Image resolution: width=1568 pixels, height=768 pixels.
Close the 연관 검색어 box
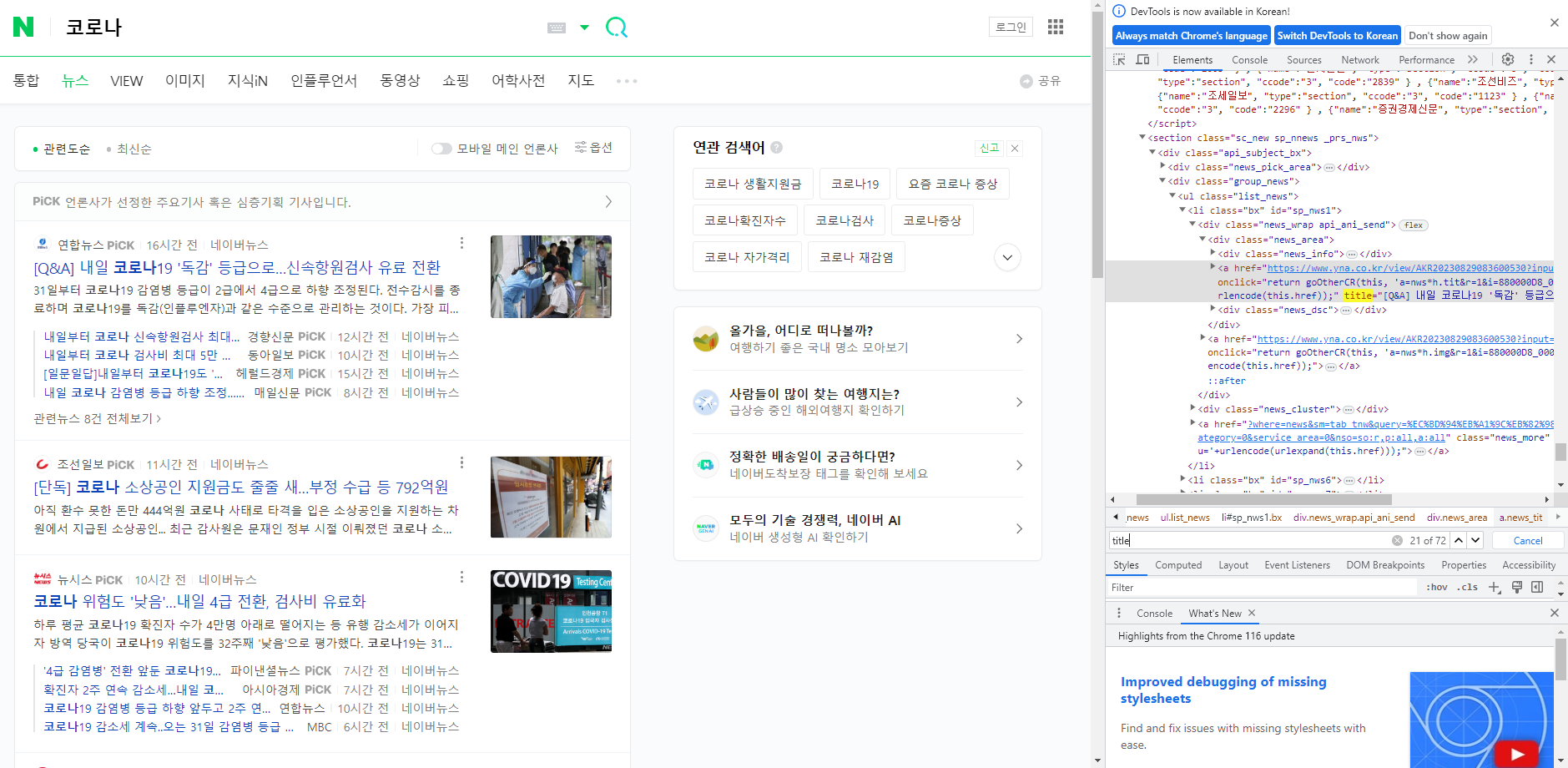click(x=1015, y=148)
